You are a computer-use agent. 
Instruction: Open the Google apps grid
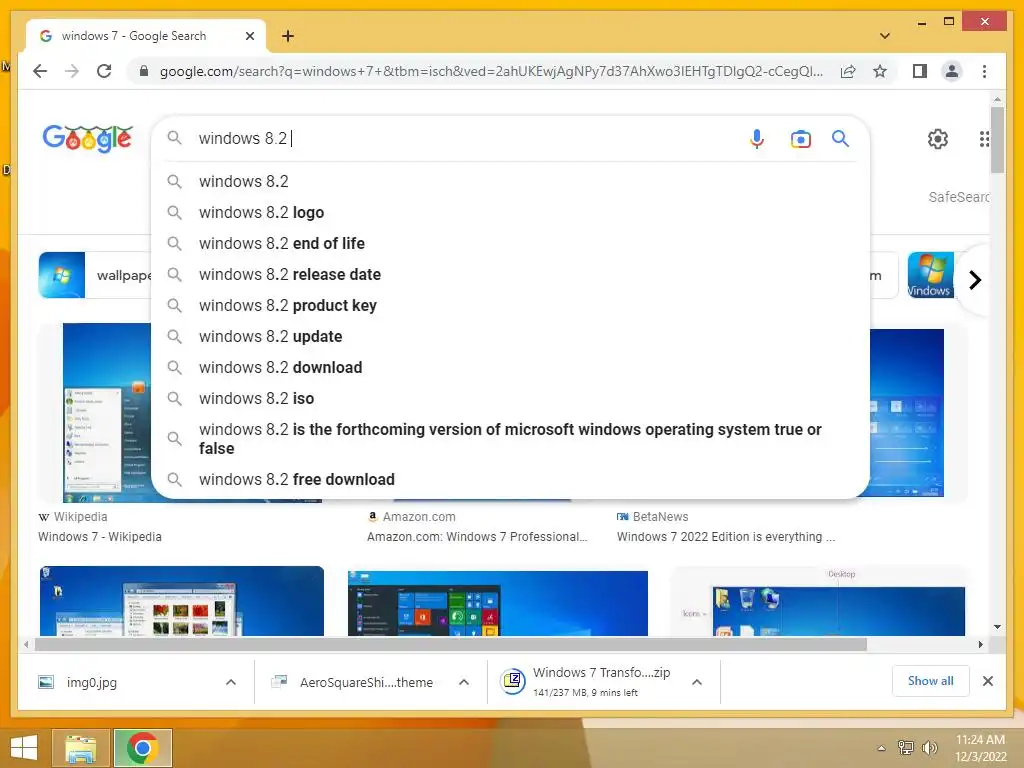984,138
